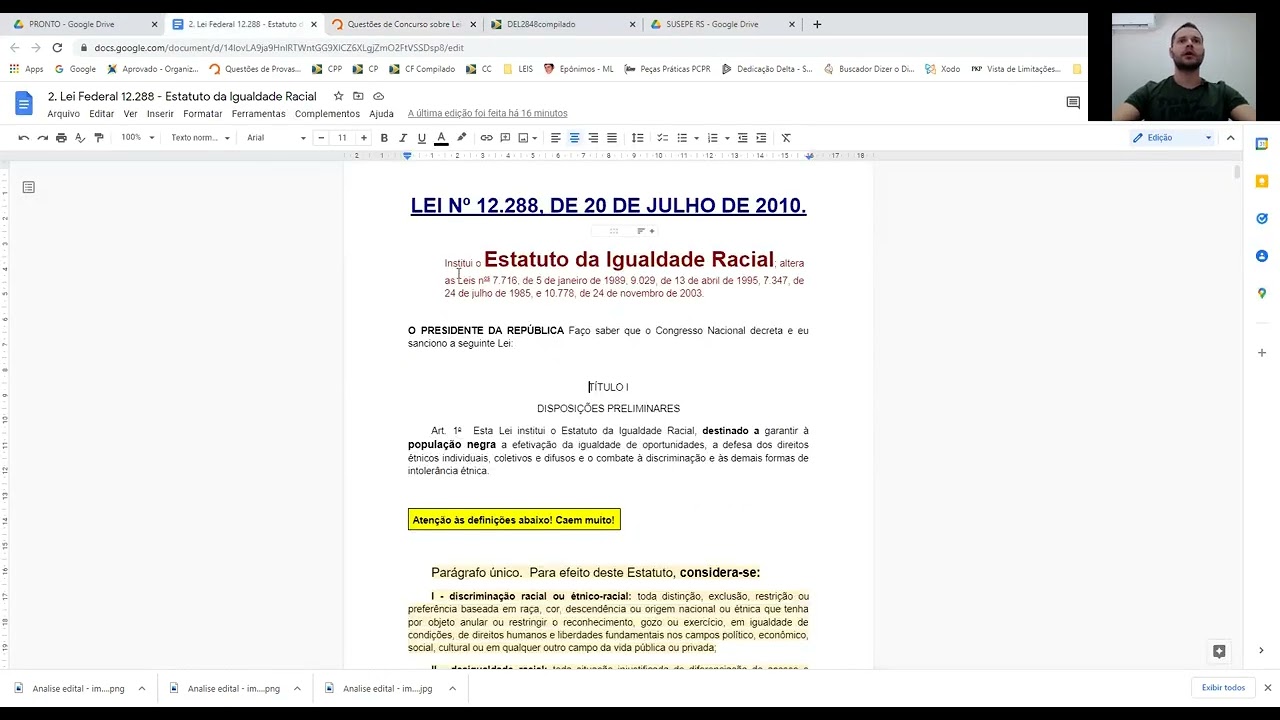Go to the Docs home icon
Screen dimensions: 1280x720
(25, 103)
